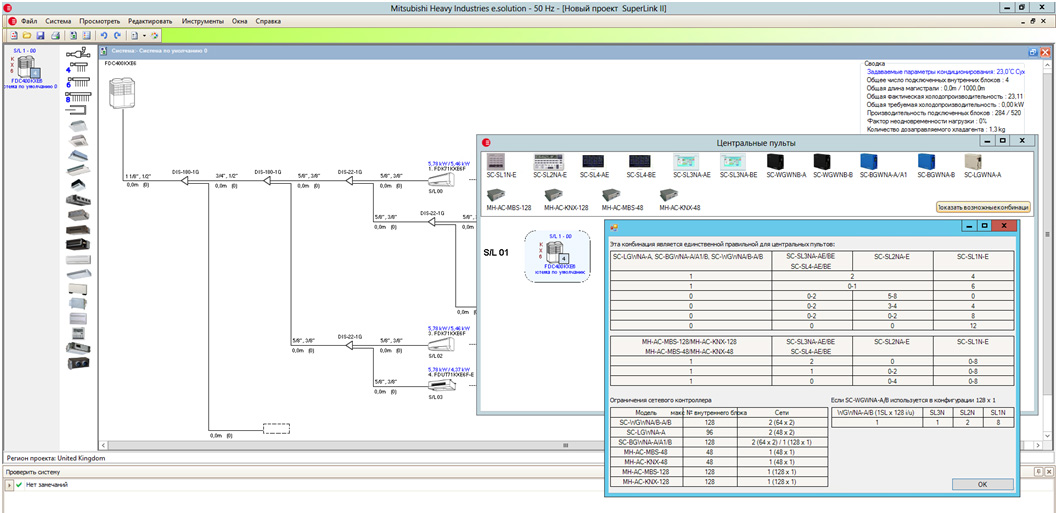Open the dropdown arrow beside the document toolbar icon

pos(144,35)
